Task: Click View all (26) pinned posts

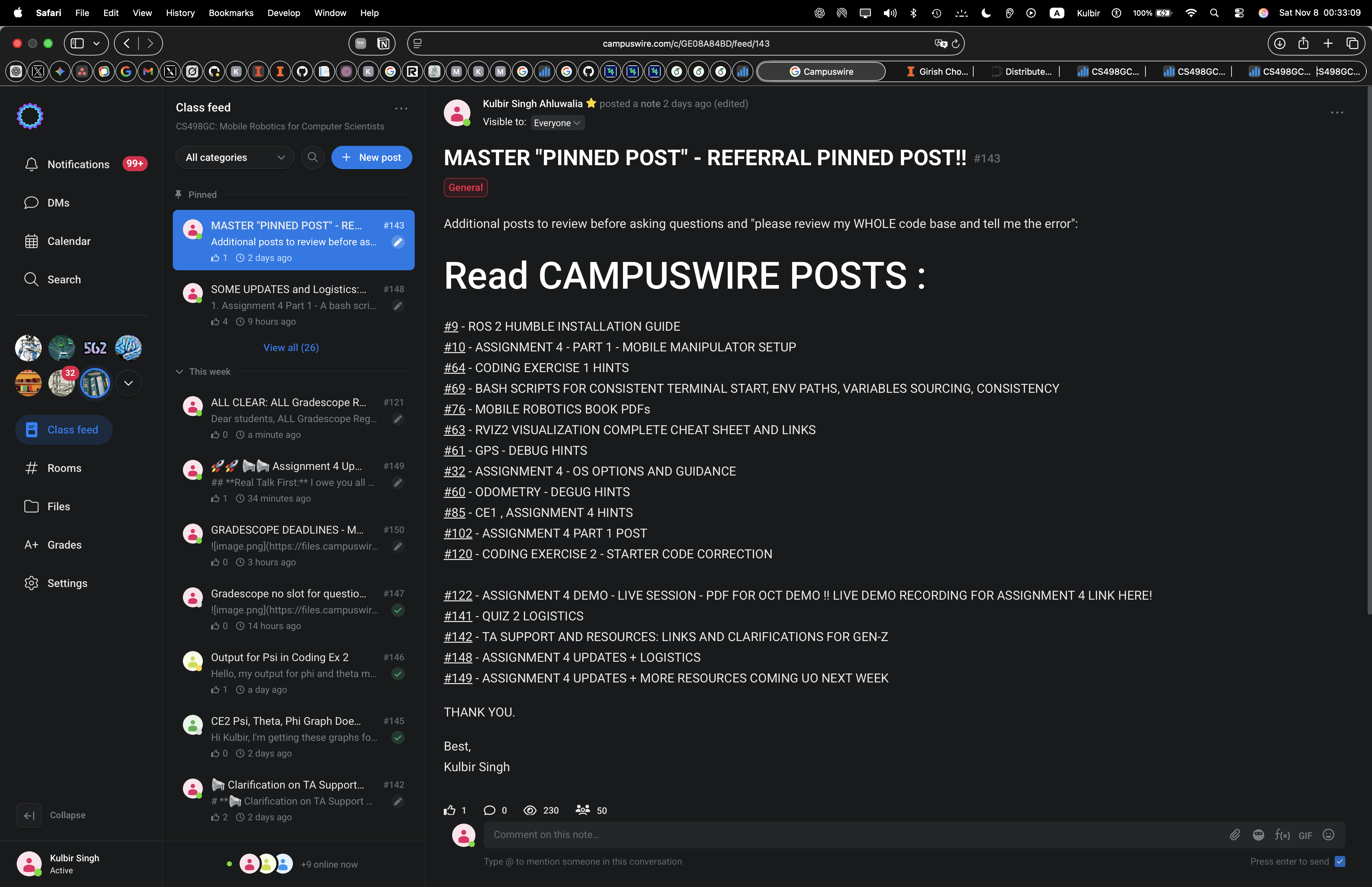Action: [291, 347]
